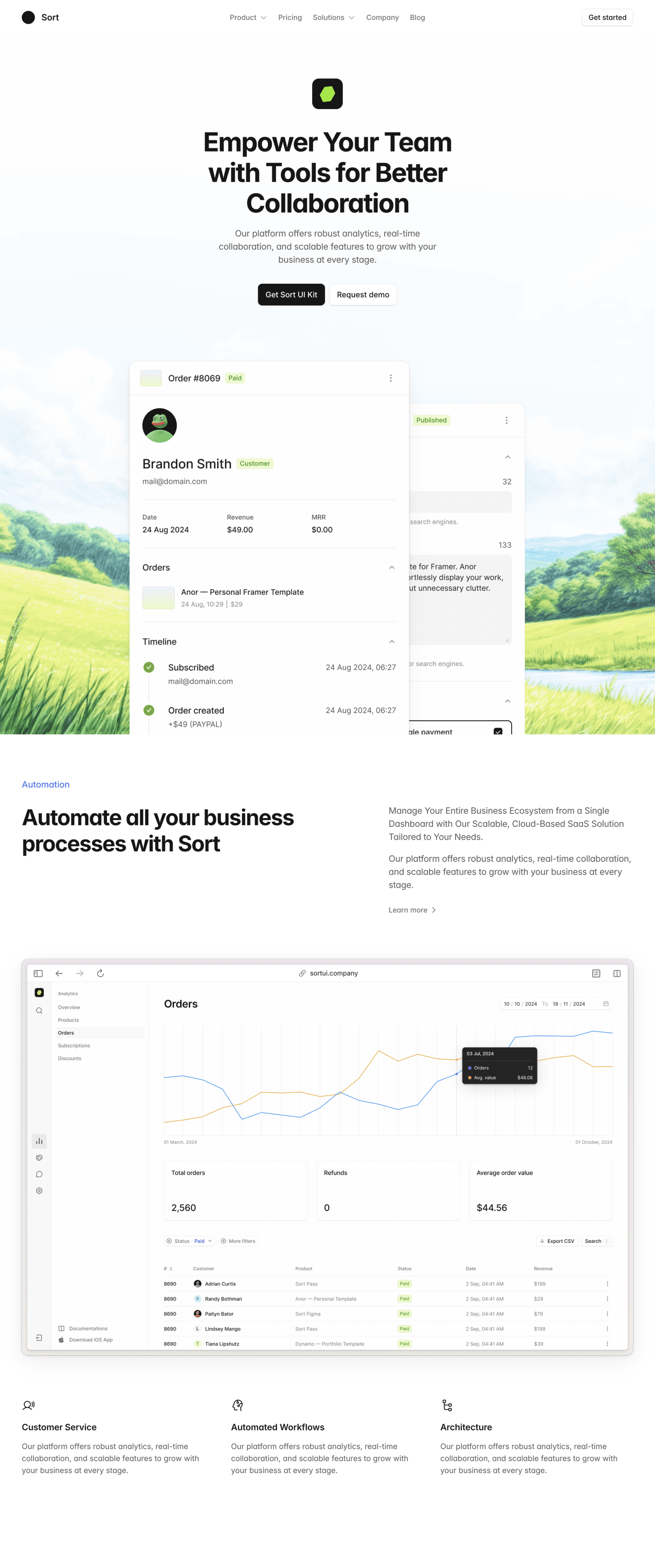Image resolution: width=655 pixels, height=1568 pixels.
Task: Select the bar chart analytics icon in sidebar
Action: point(39,1141)
